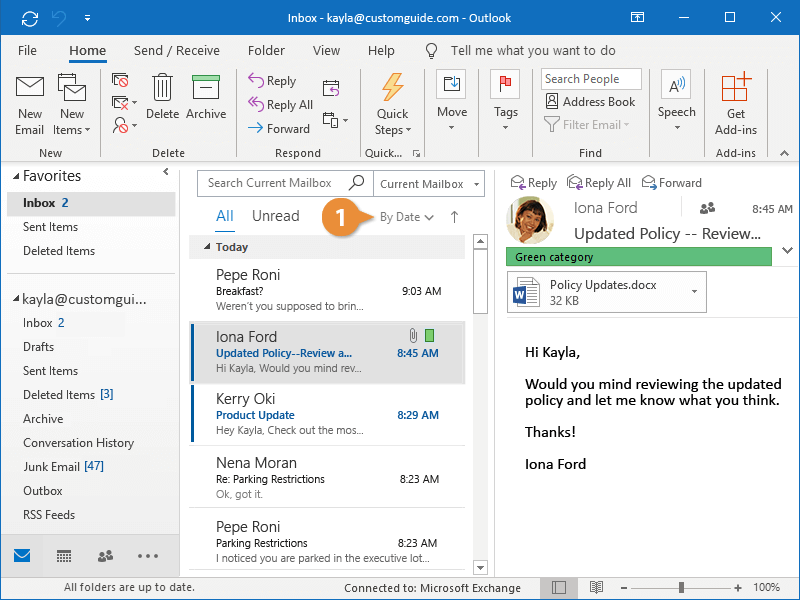Click the Search People field
This screenshot has height=600, width=800.
coord(591,79)
